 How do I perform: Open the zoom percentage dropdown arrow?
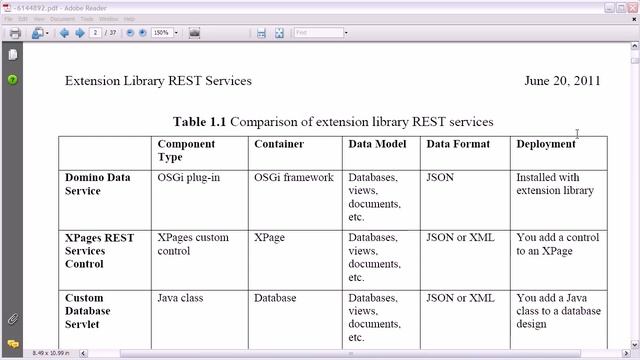[176, 33]
